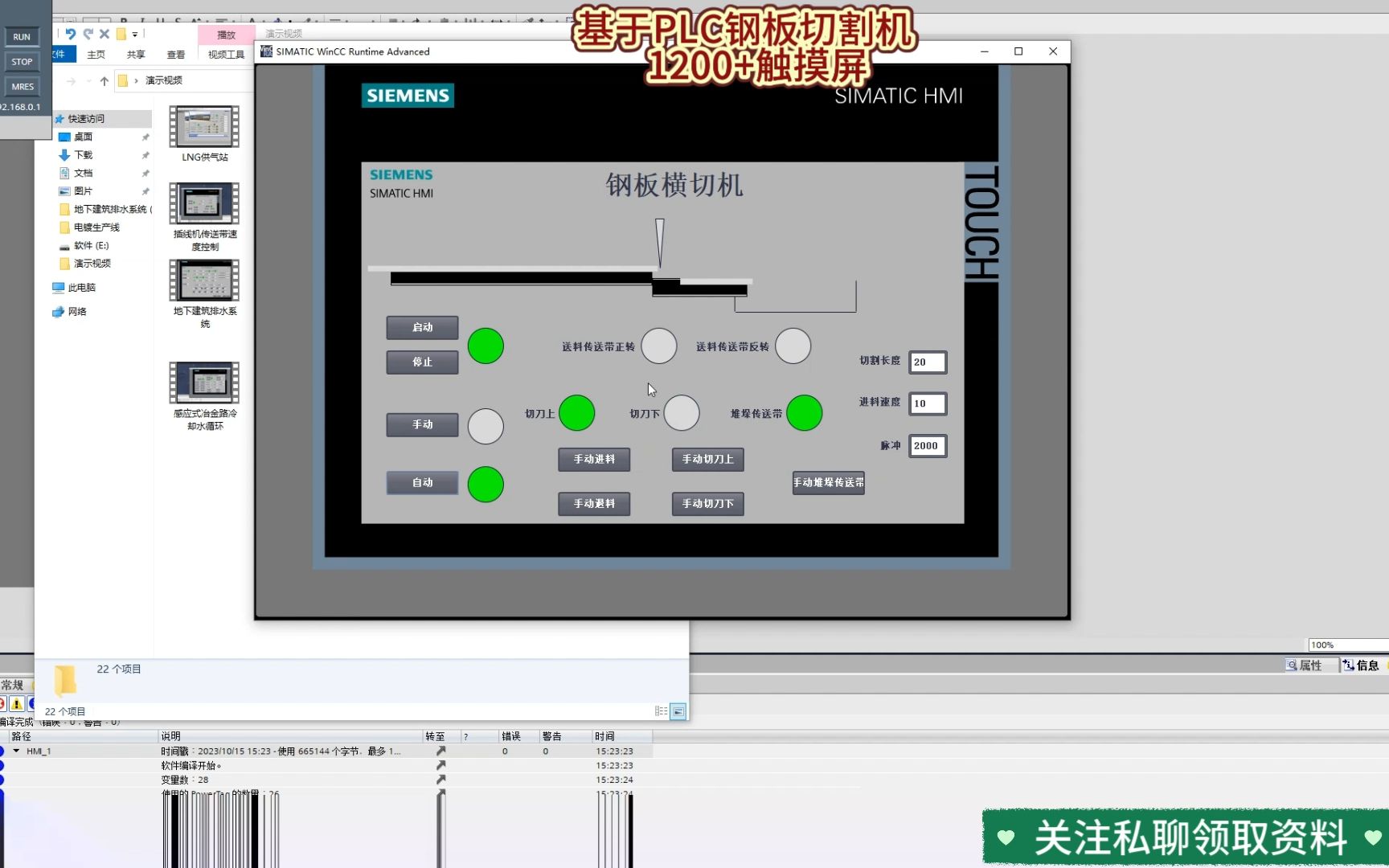Collapse the HMI_1 row in compile output

pyautogui.click(x=16, y=751)
